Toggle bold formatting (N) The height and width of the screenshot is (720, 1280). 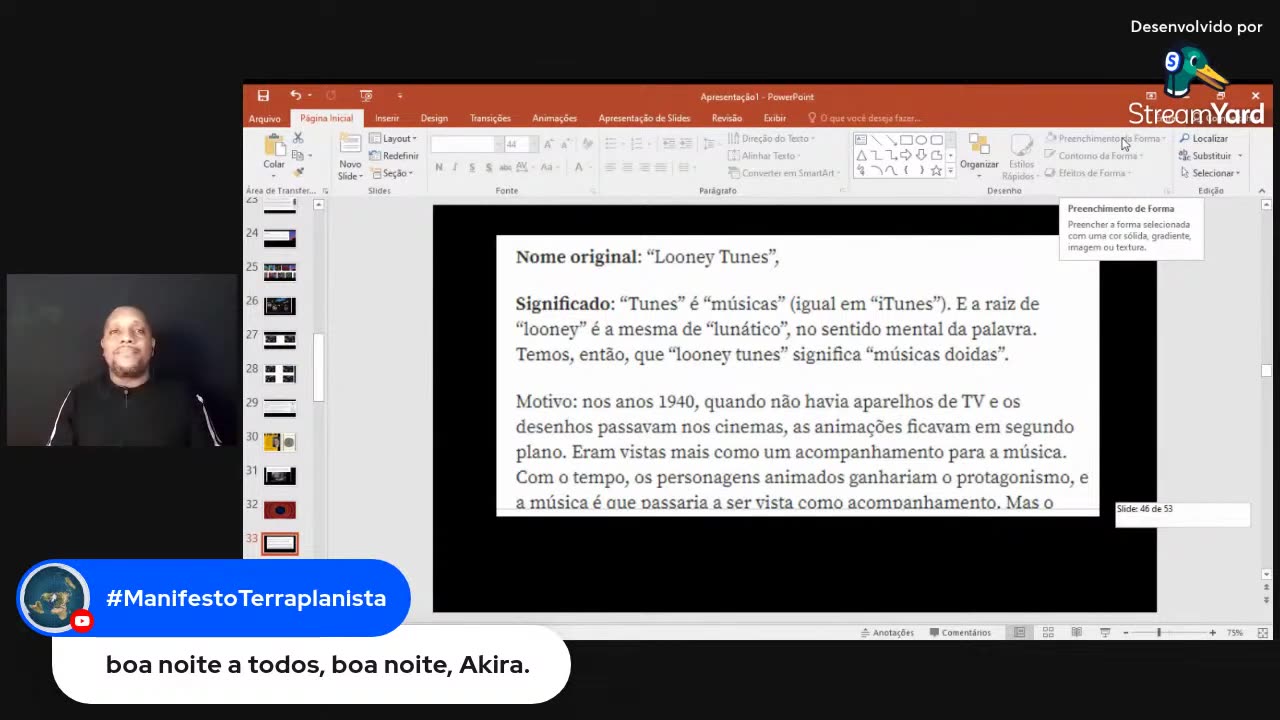438,167
